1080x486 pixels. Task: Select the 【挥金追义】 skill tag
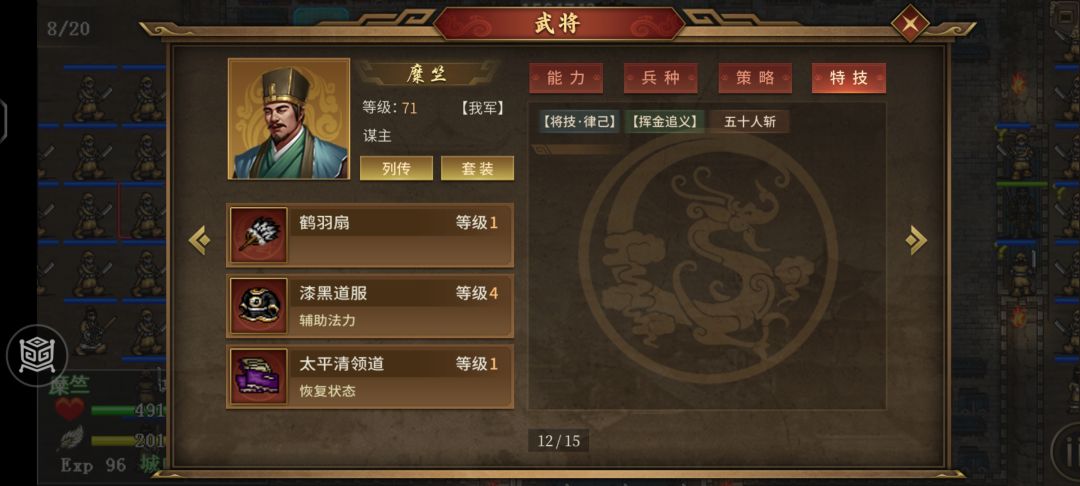pyautogui.click(x=665, y=122)
